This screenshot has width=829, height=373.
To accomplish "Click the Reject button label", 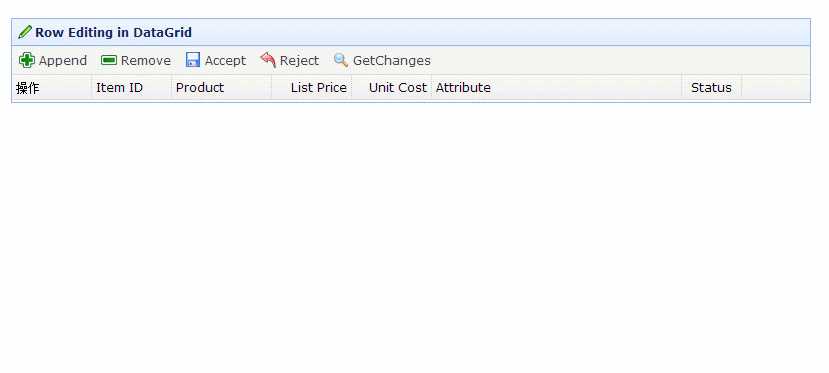I will 299,61.
